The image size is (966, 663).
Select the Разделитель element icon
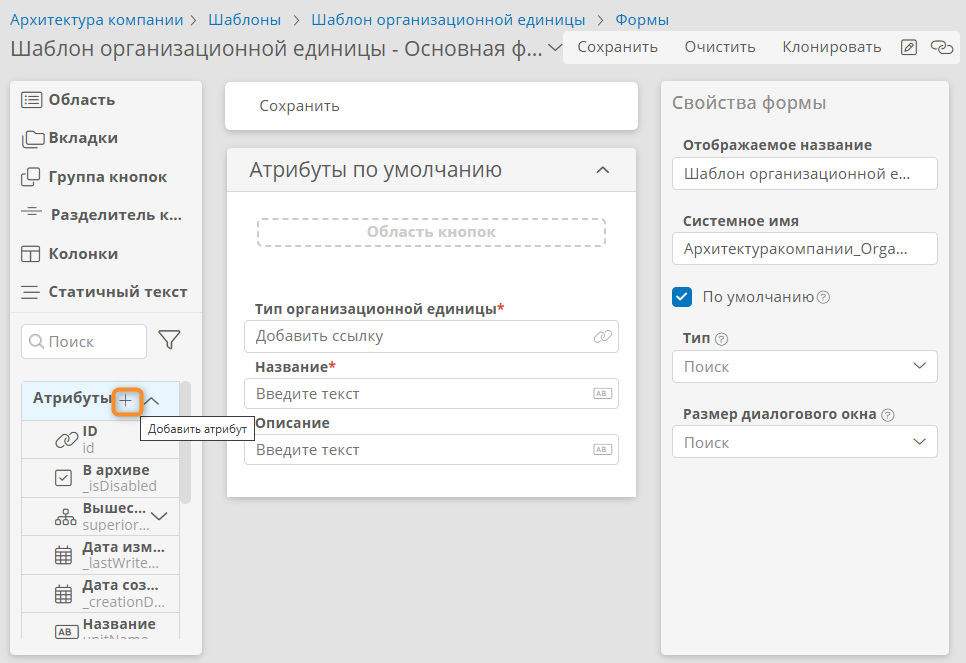(x=31, y=213)
